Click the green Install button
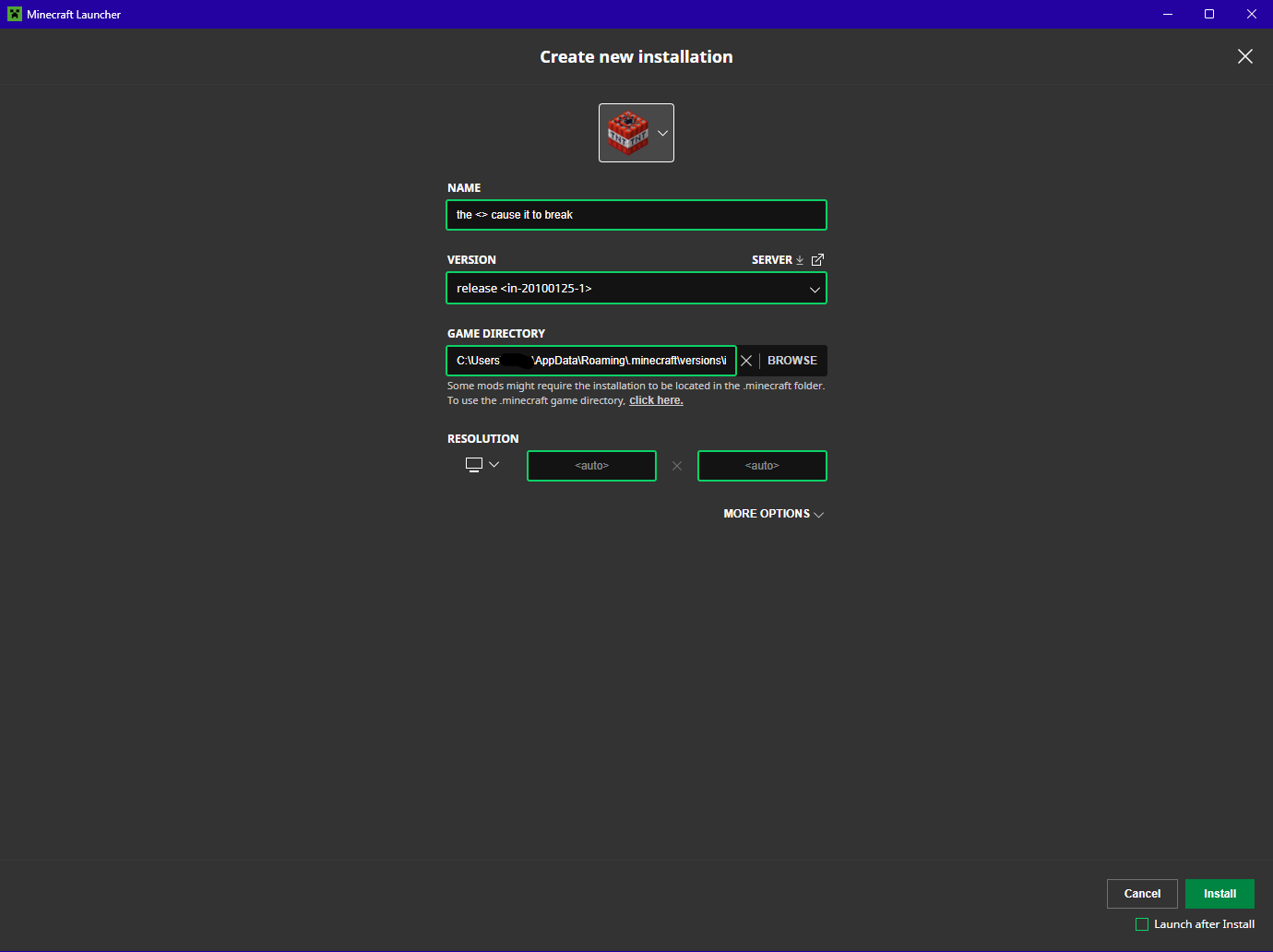 click(x=1219, y=894)
